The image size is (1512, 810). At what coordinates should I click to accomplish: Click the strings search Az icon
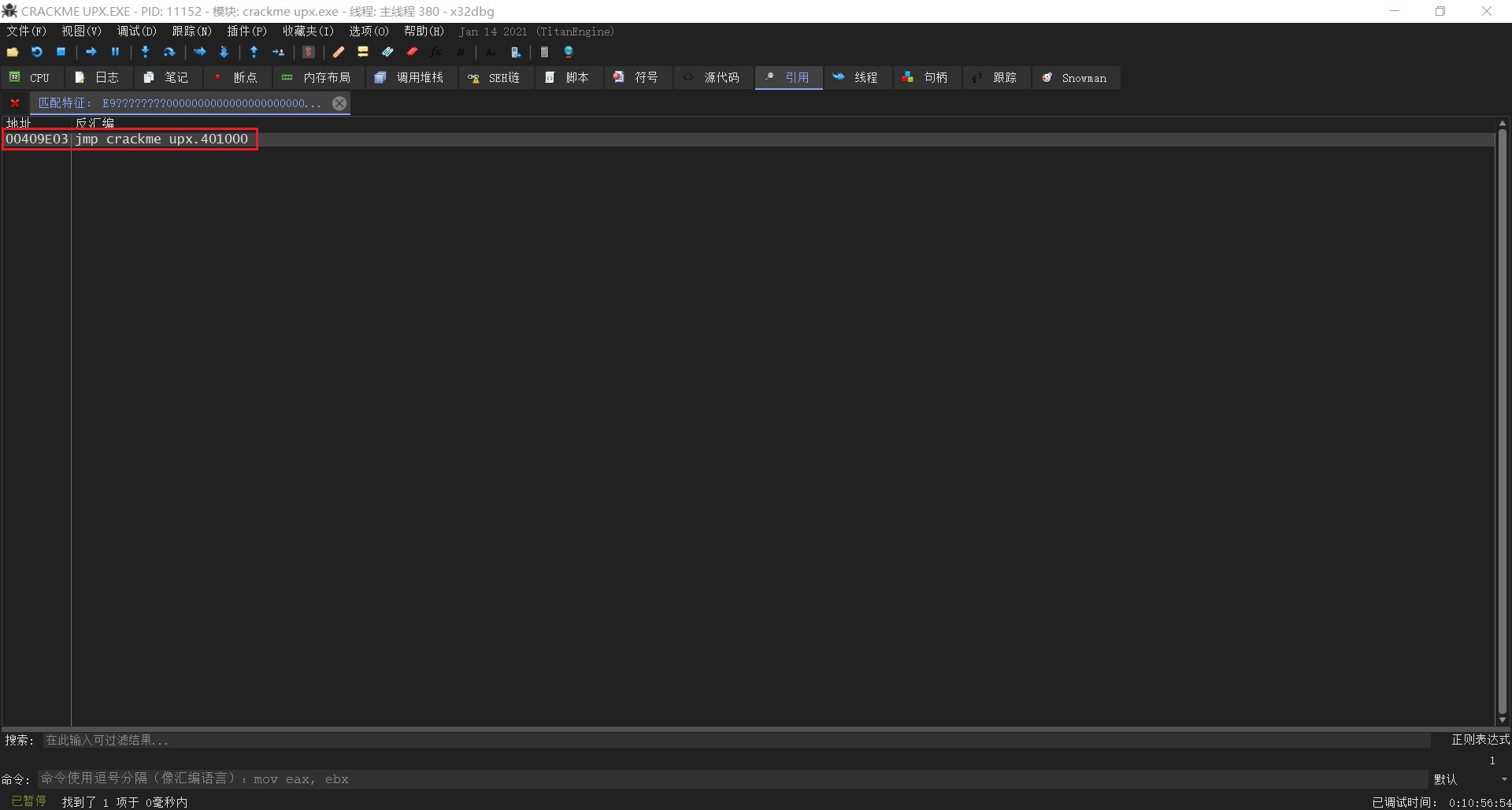(x=491, y=52)
